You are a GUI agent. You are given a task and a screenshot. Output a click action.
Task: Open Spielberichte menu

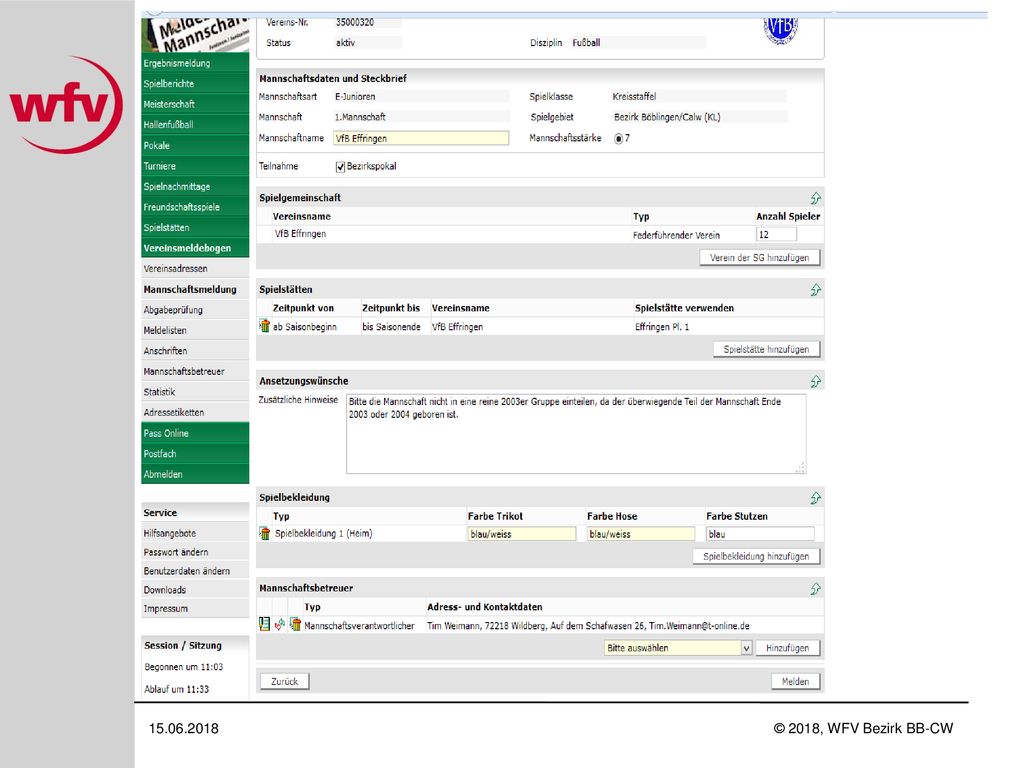pos(195,84)
